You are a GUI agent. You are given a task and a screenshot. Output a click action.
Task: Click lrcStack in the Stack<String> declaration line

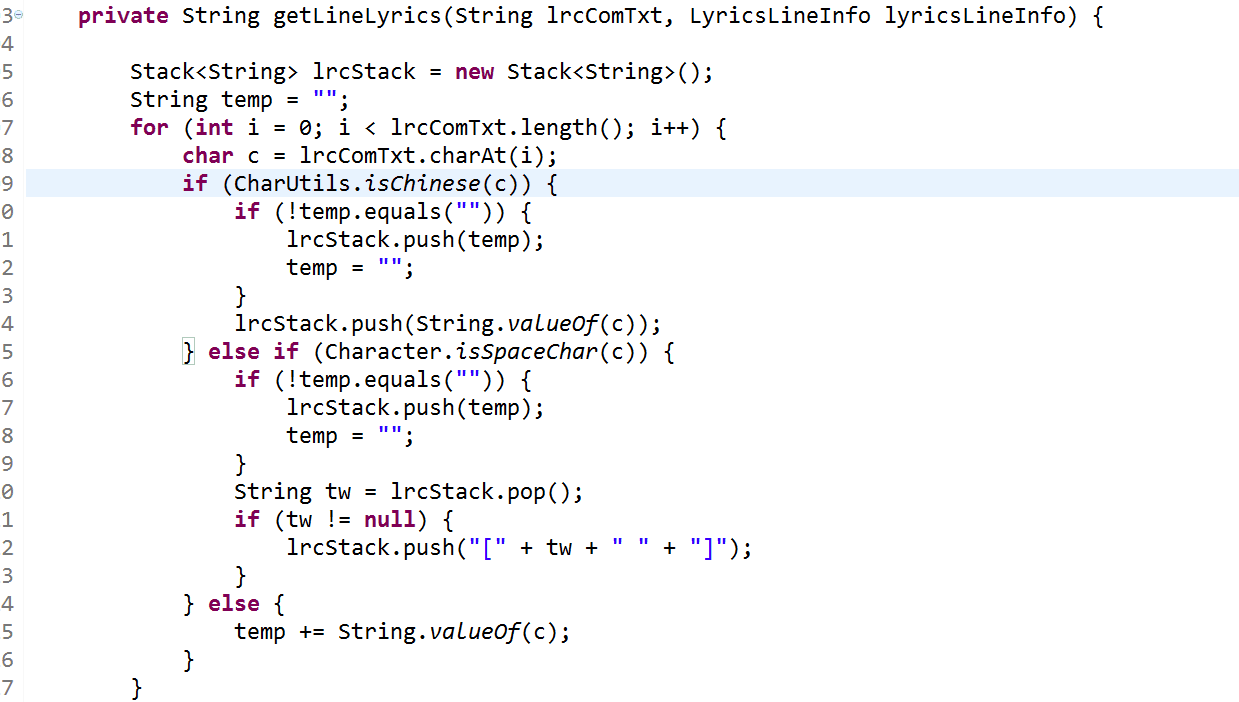364,73
